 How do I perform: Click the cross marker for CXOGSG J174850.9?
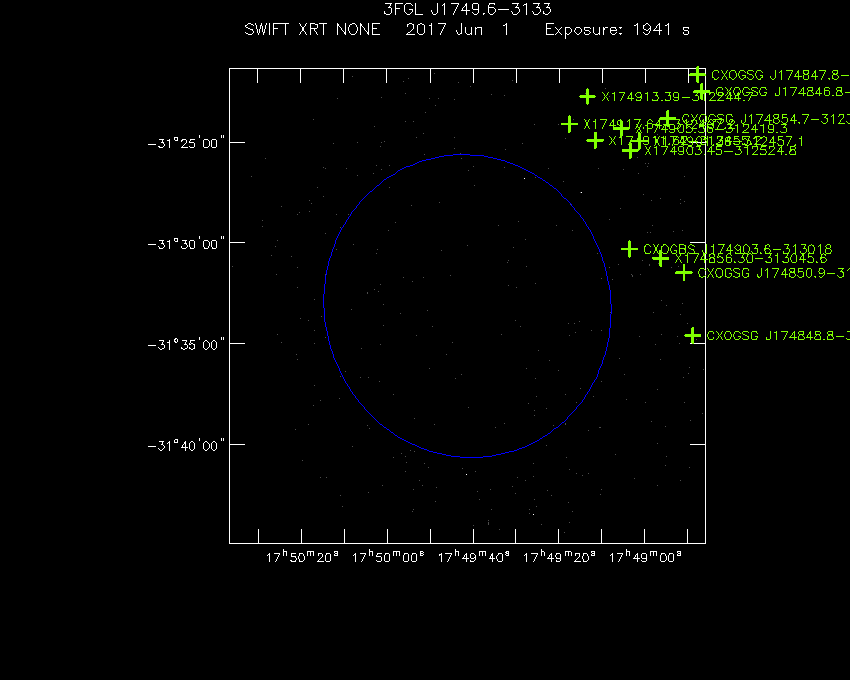click(684, 273)
